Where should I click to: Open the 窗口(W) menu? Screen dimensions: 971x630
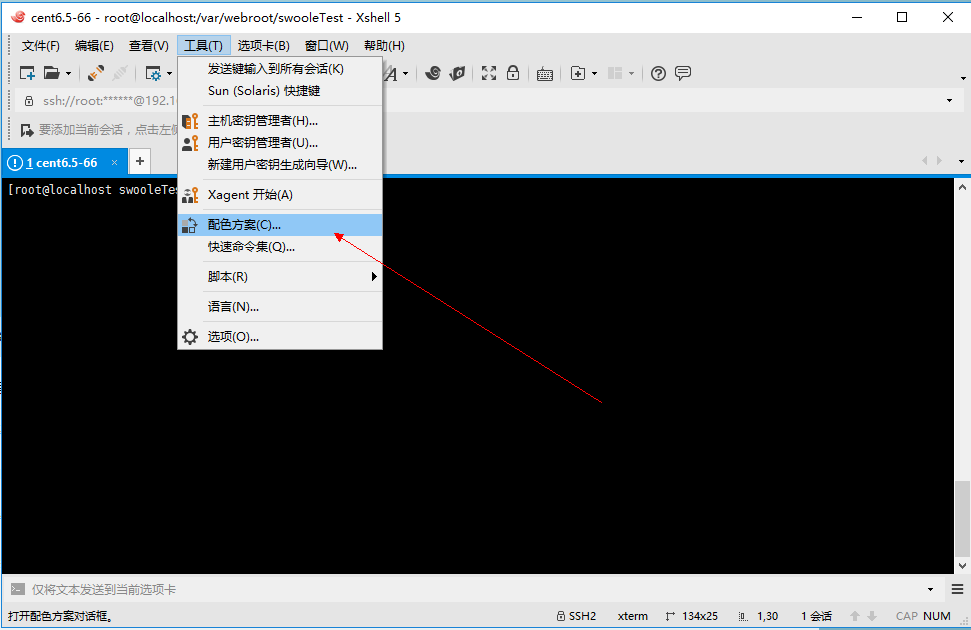[x=327, y=46]
